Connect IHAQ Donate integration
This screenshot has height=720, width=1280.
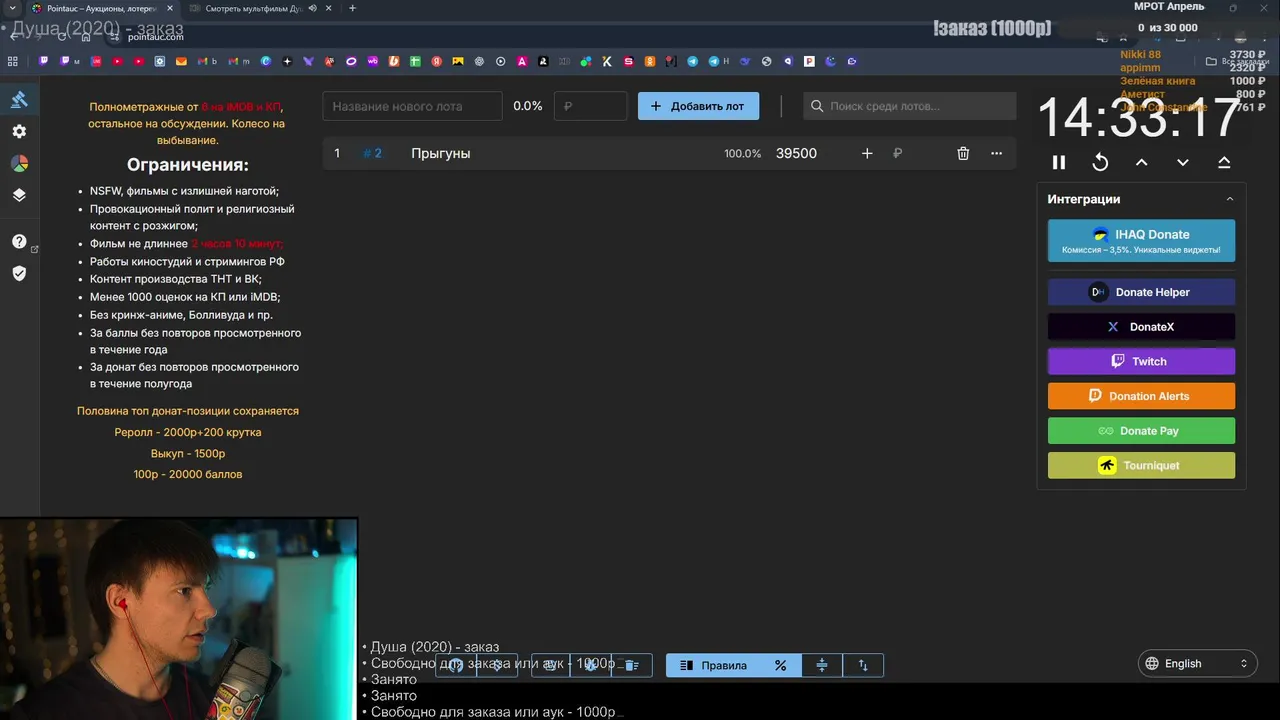(x=1141, y=241)
